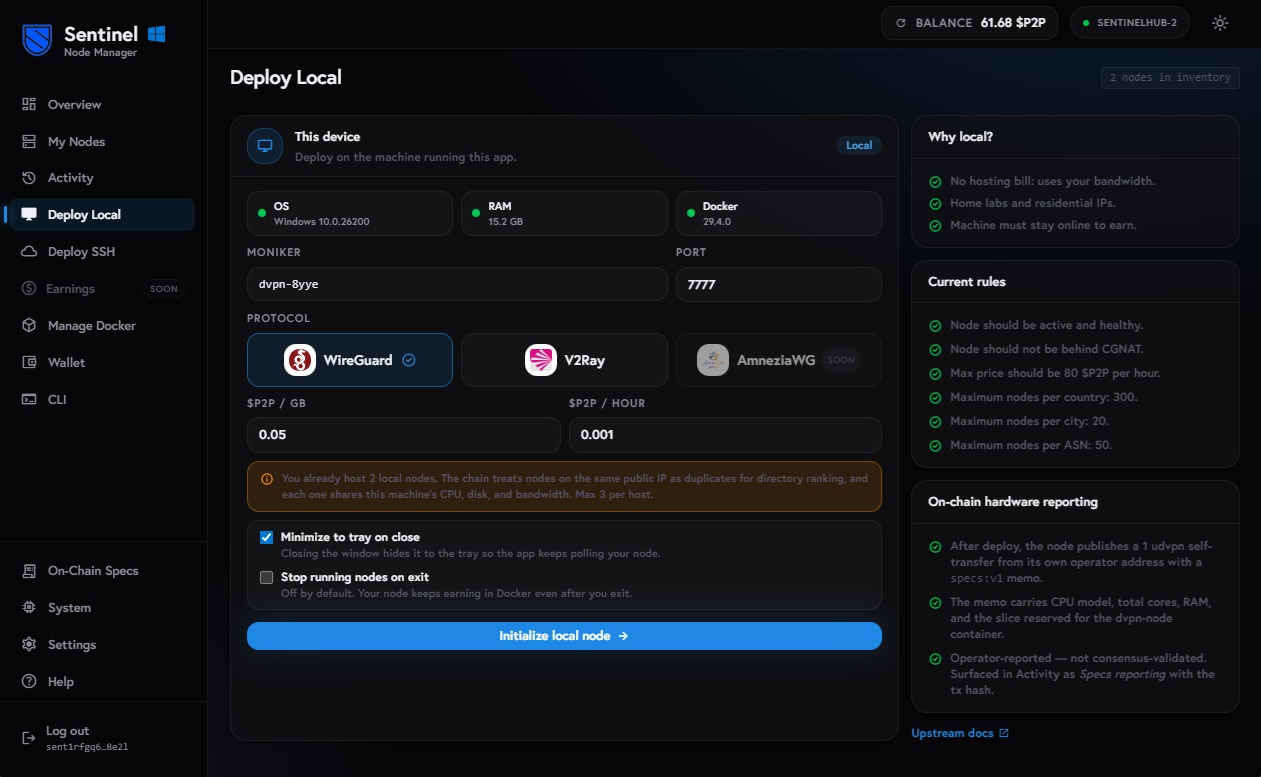The height and width of the screenshot is (777, 1261).
Task: Click the My Nodes server icon
Action: coord(29,141)
